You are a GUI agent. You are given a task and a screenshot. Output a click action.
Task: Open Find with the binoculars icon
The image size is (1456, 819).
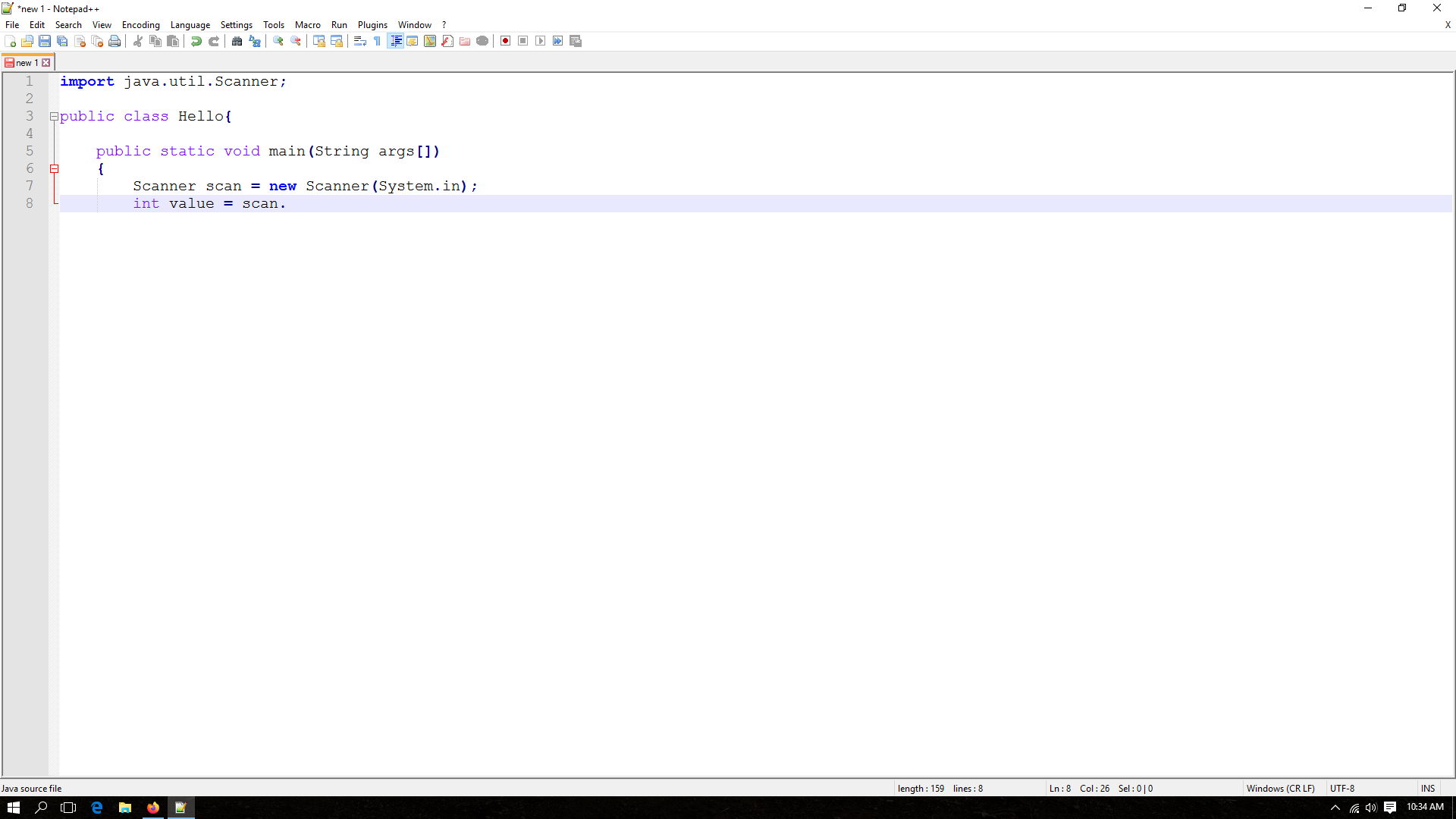coord(237,41)
